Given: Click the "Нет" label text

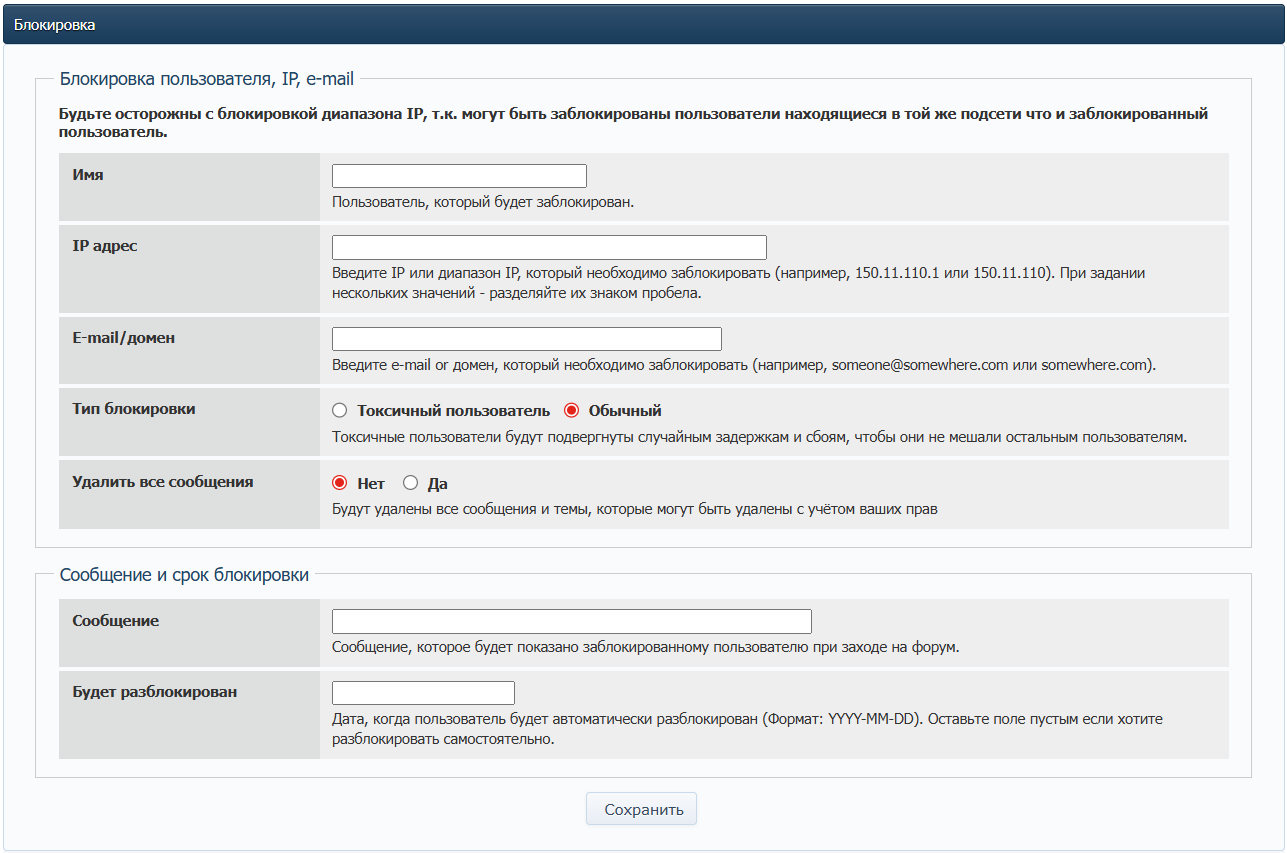Looking at the screenshot, I should click(x=371, y=484).
